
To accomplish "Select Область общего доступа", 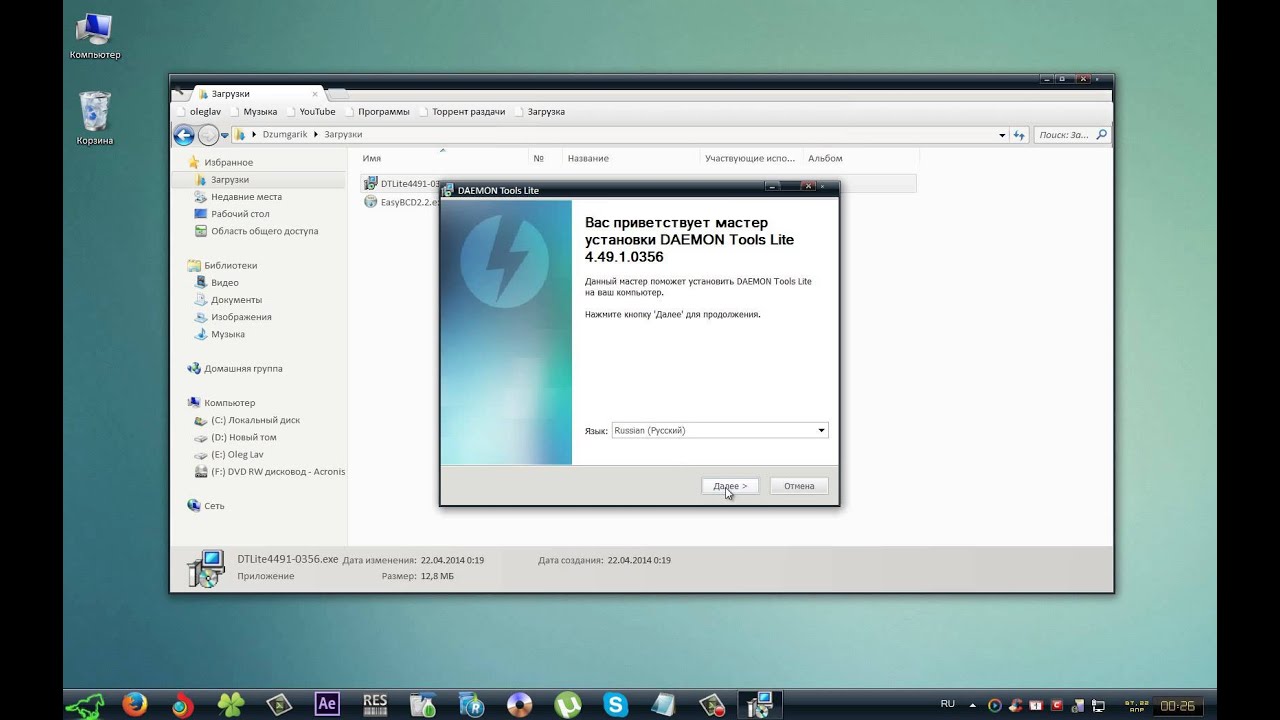I will coord(264,231).
